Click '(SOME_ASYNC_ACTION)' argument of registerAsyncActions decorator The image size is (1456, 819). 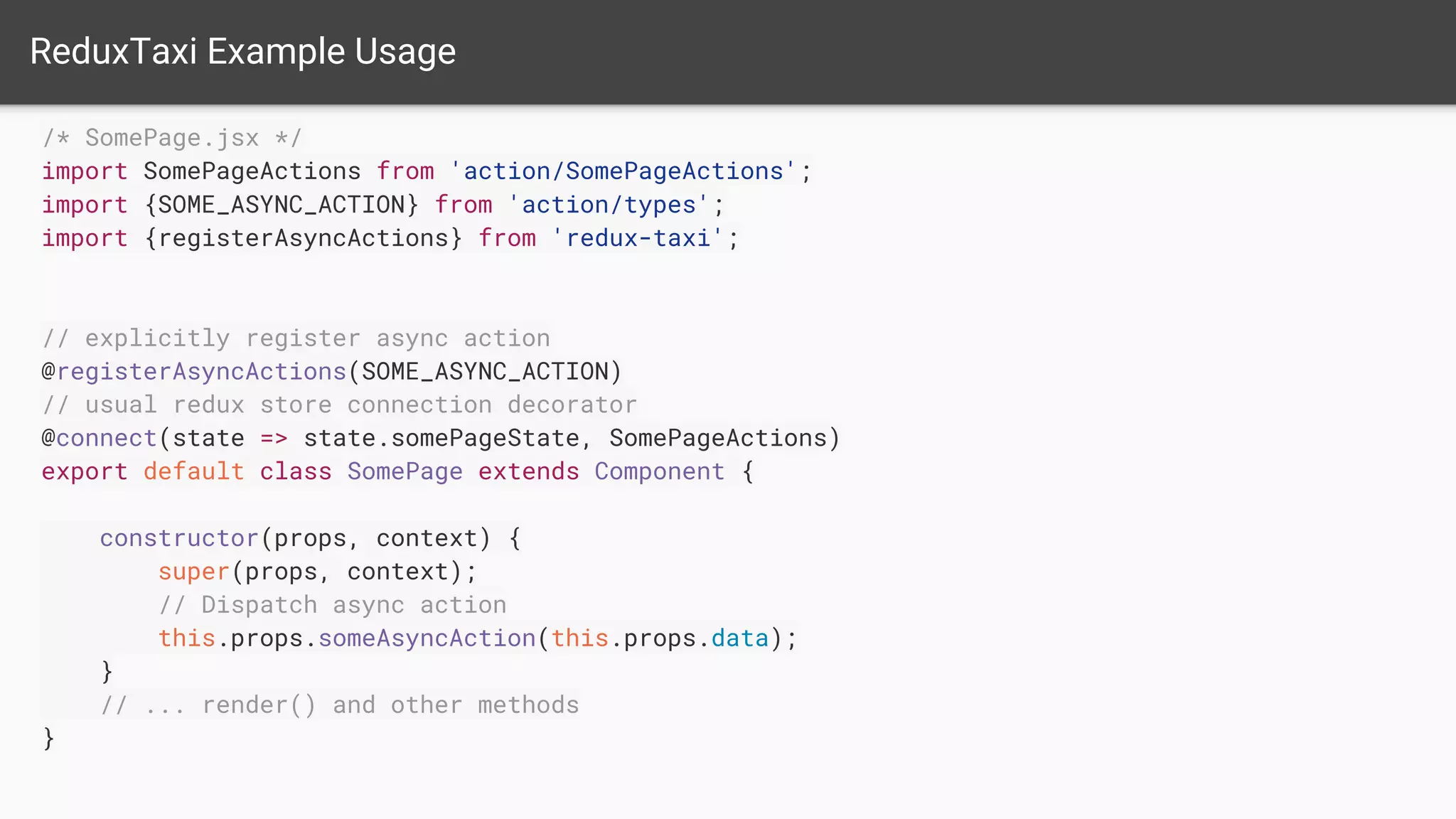[485, 372]
